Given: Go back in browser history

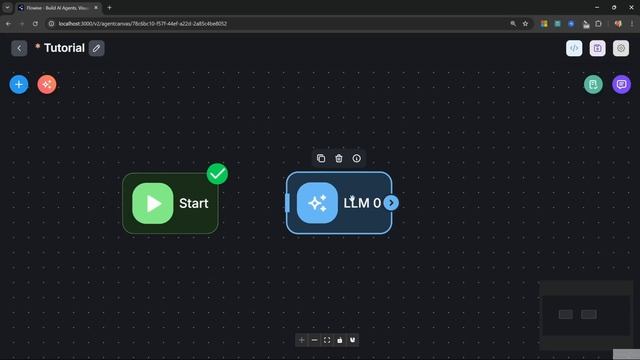Looking at the screenshot, I should [x=8, y=24].
